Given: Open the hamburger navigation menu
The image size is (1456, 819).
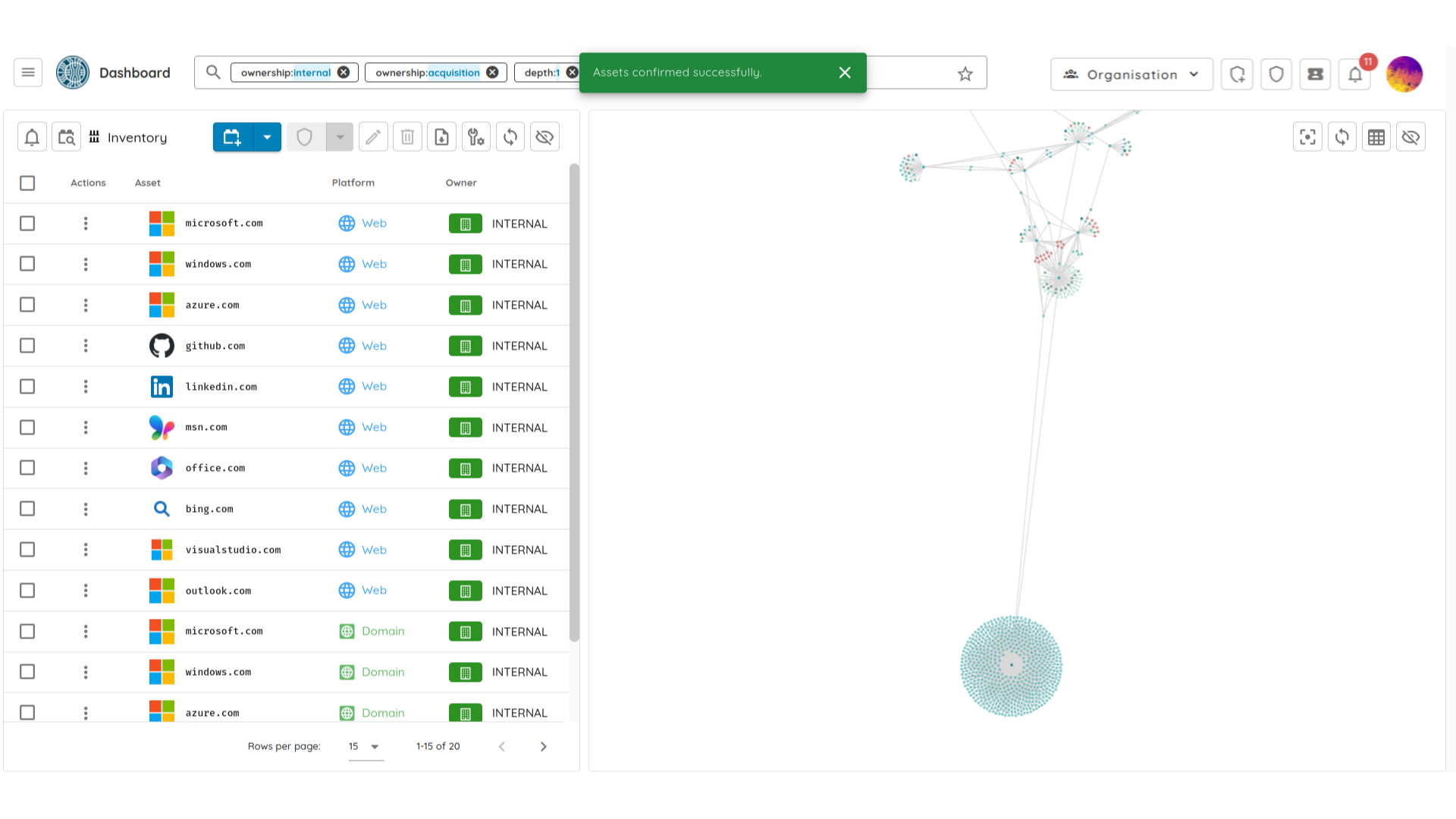Looking at the screenshot, I should click(x=28, y=73).
